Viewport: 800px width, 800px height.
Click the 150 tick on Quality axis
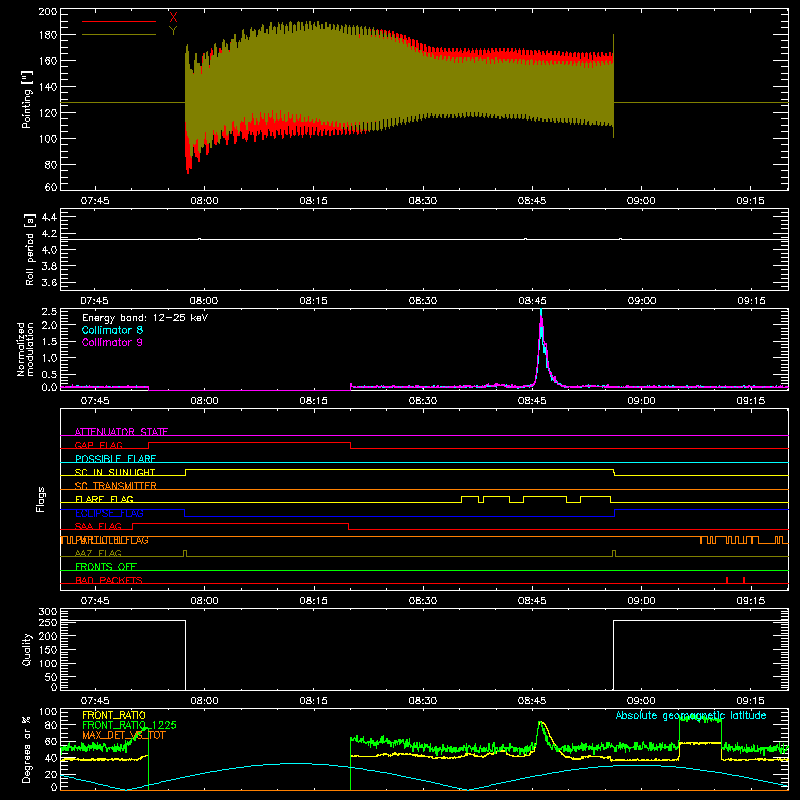[48, 650]
